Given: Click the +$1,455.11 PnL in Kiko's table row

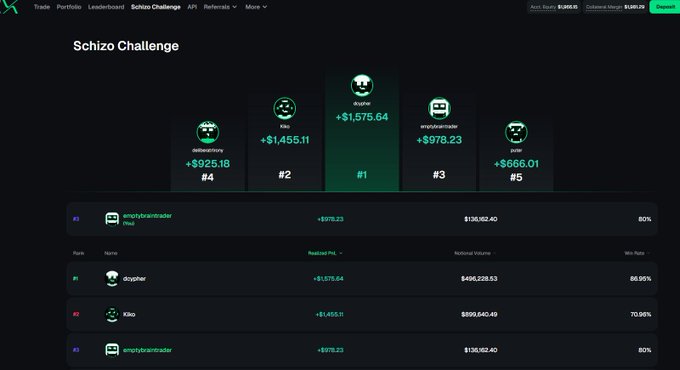Looking at the screenshot, I should click(329, 314).
